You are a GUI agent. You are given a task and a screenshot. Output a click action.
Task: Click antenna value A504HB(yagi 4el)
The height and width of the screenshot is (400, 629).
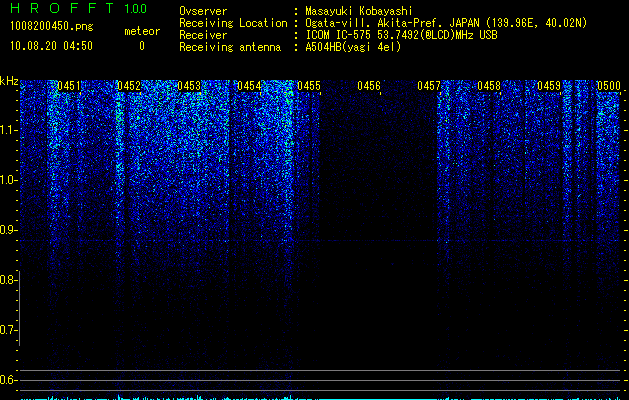[353, 47]
